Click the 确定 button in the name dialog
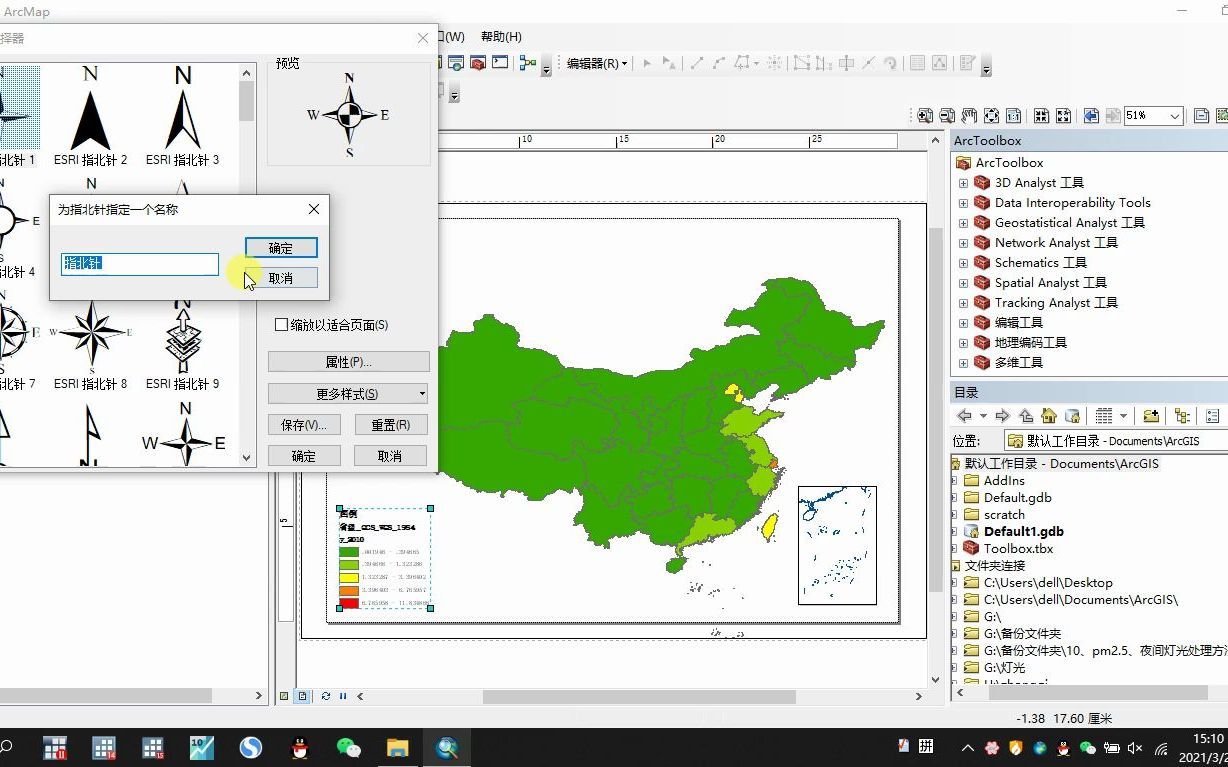The image size is (1228, 767). (280, 248)
